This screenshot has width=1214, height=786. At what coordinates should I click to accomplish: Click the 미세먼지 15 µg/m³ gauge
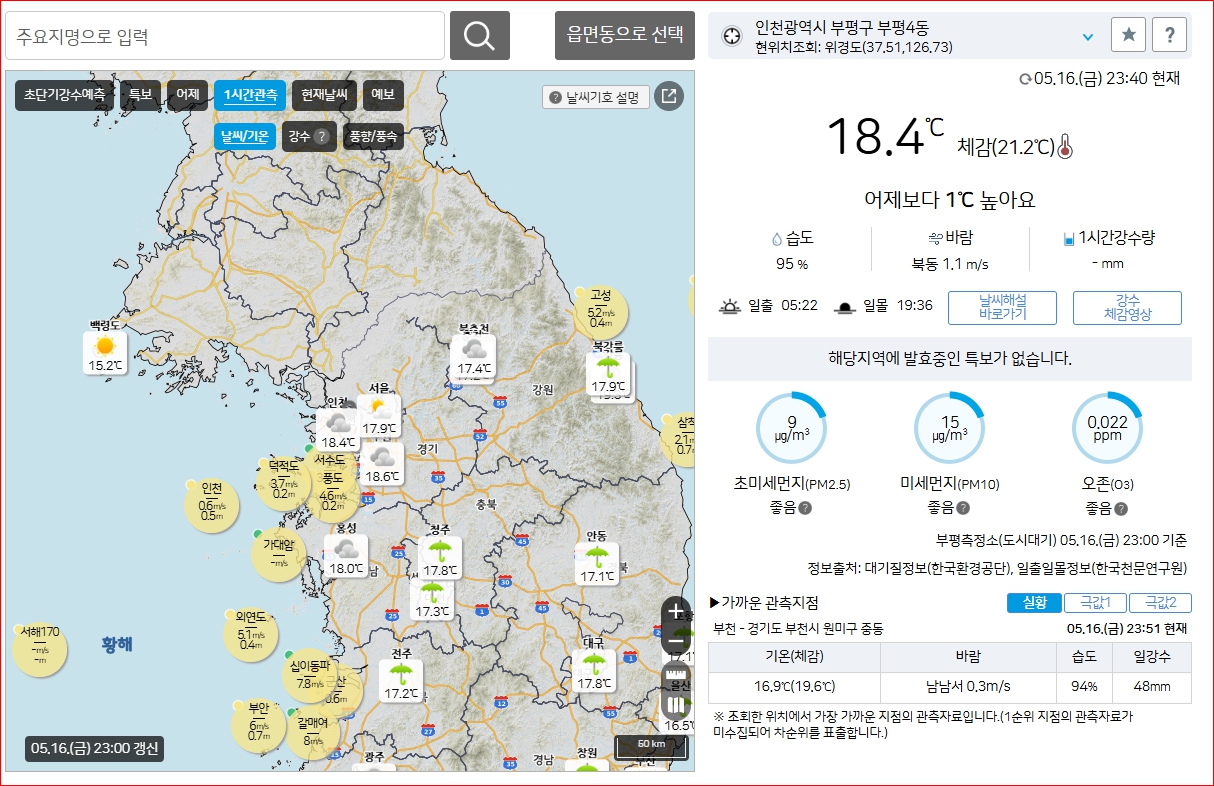point(950,427)
